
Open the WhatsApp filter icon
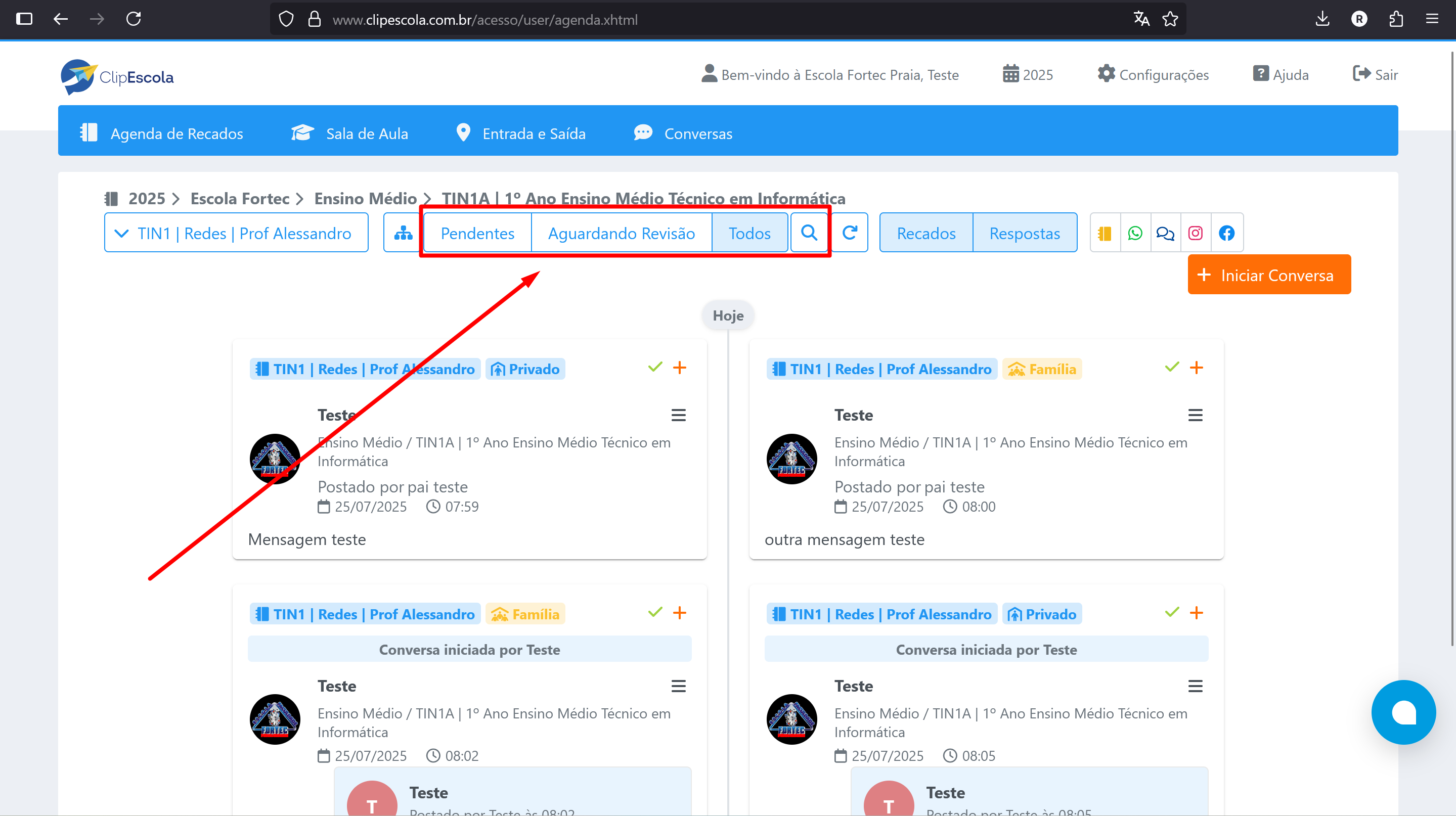[x=1135, y=233]
